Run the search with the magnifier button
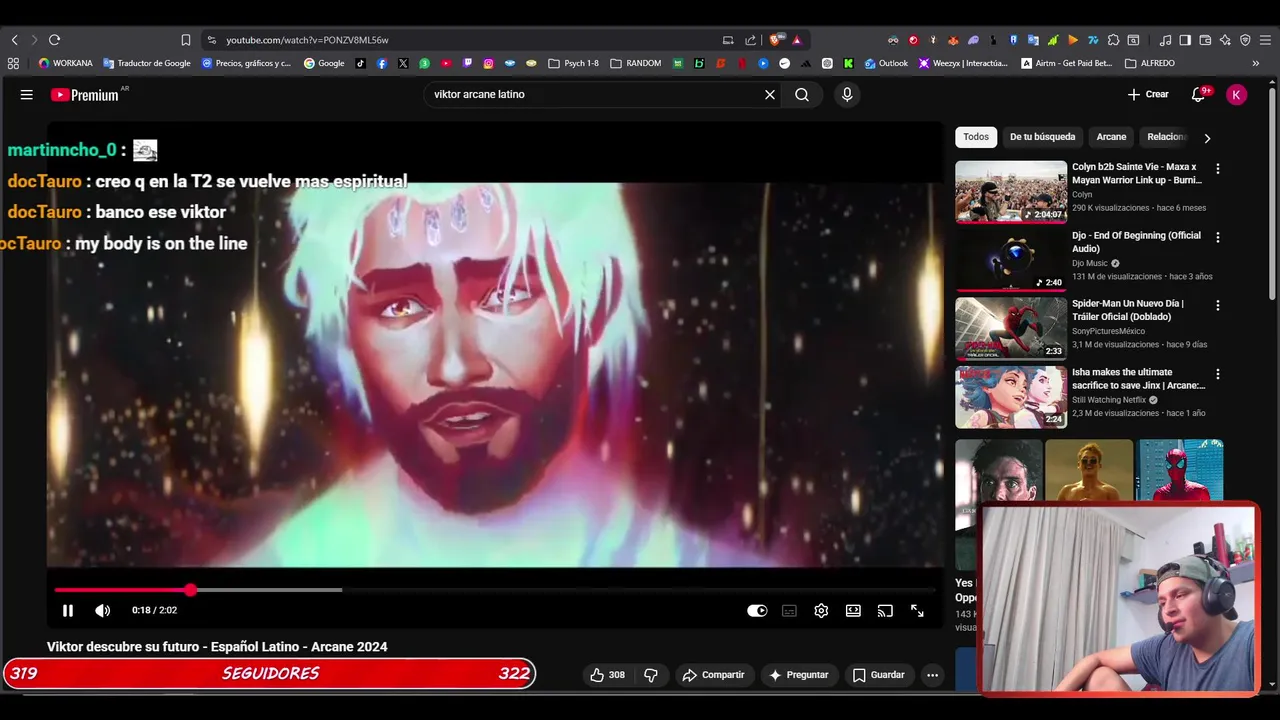The height and width of the screenshot is (720, 1280). tap(802, 94)
